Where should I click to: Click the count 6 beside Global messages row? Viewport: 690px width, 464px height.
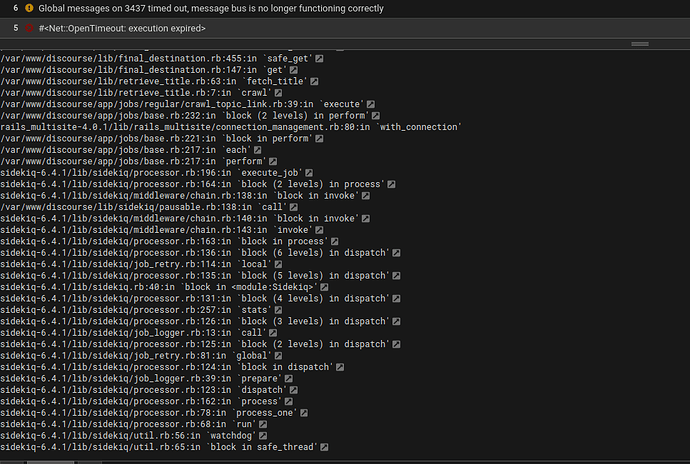coord(15,8)
